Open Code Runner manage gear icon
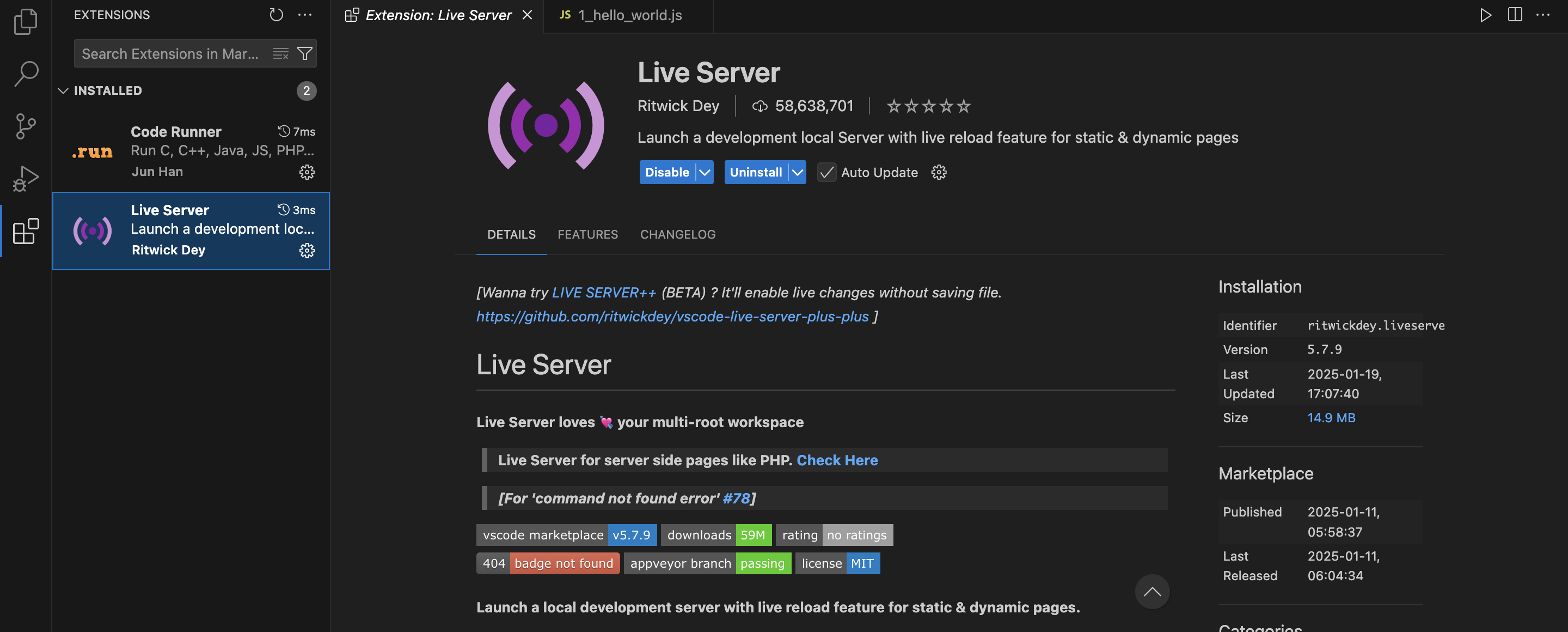 click(x=307, y=172)
